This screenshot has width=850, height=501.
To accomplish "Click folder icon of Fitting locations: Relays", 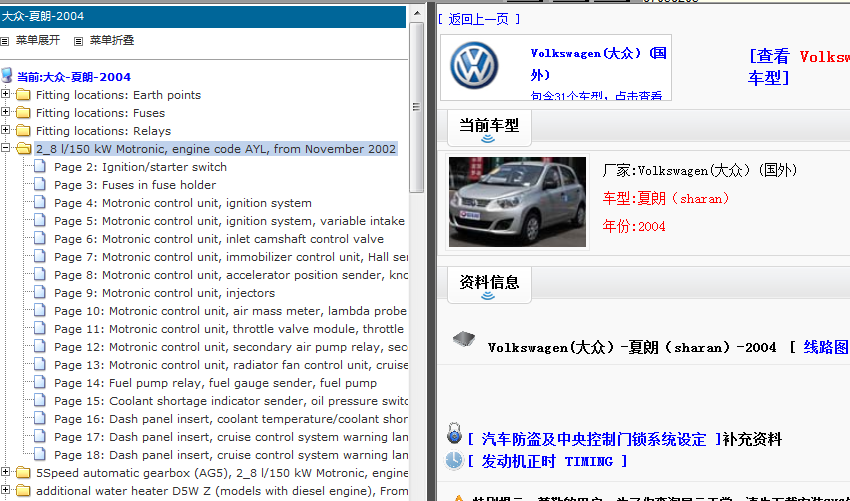I will point(23,131).
